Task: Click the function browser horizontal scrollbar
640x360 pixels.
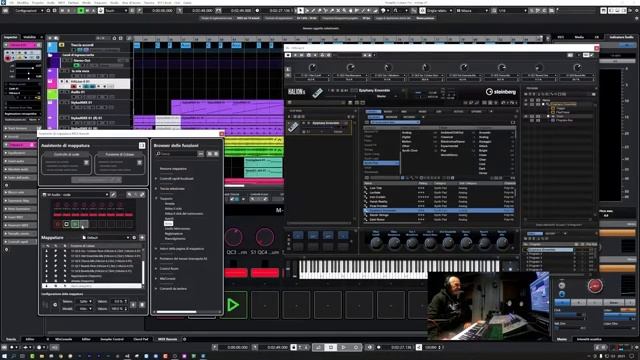Action: [x=176, y=312]
